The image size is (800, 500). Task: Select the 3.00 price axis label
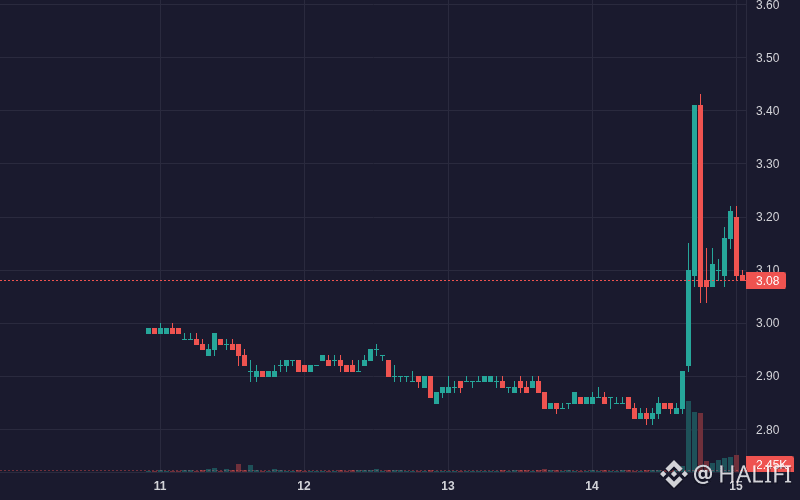coord(767,323)
